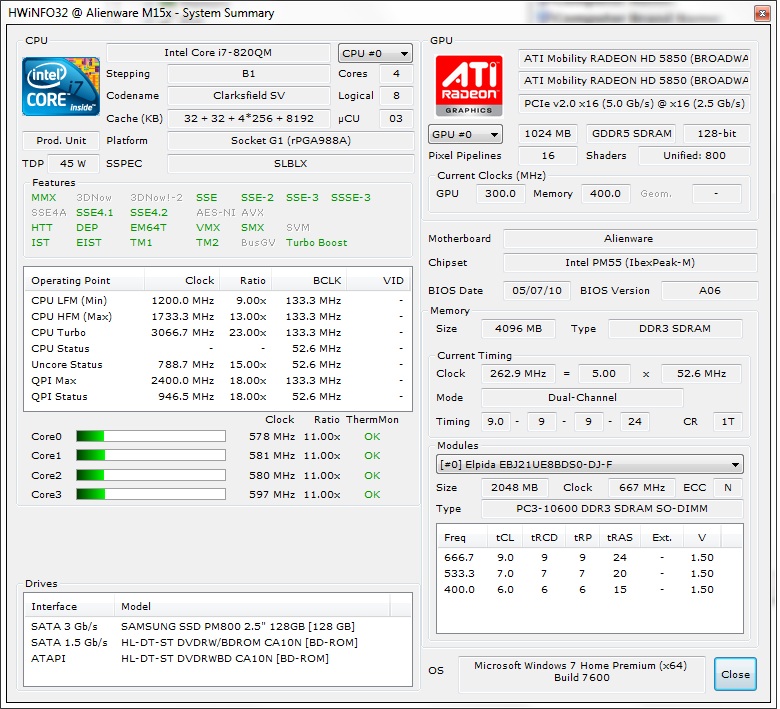Click the Core3 usage bar

pos(151,494)
